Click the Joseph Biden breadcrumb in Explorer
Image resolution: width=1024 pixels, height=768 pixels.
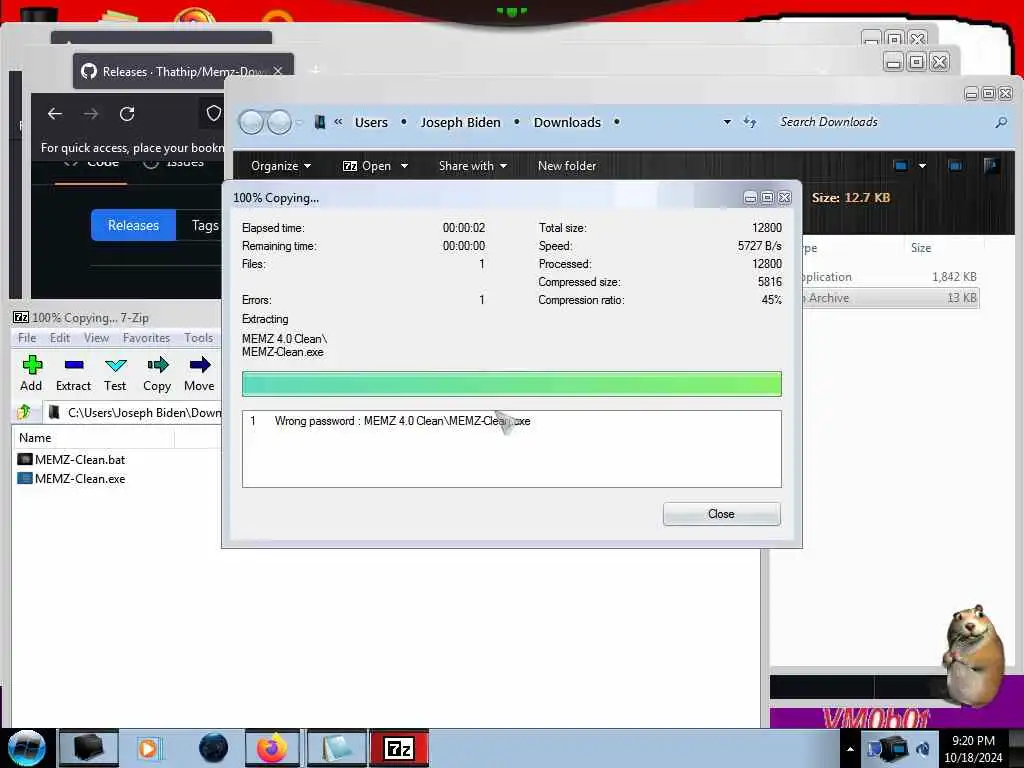coord(460,122)
